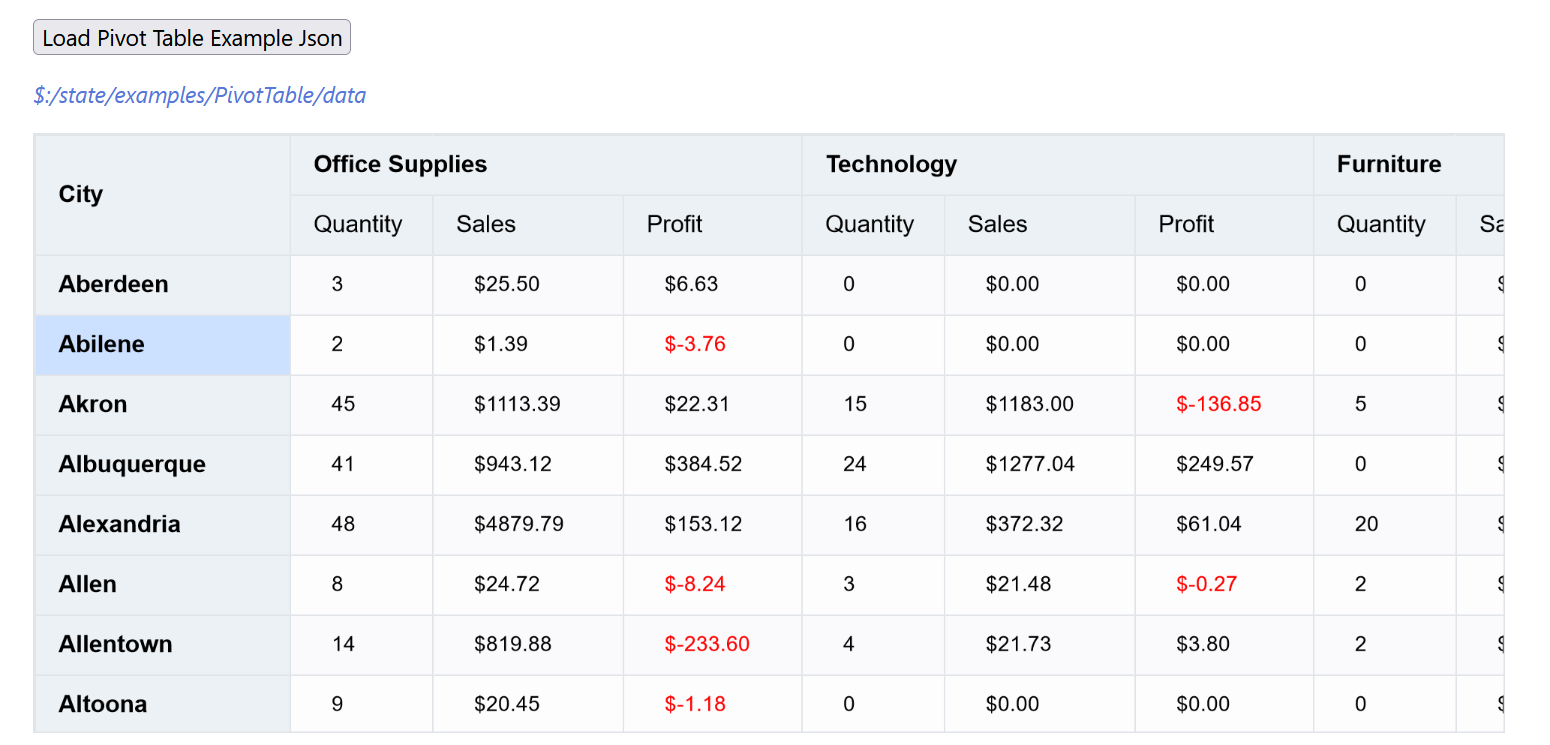Select Akron's $1183.00 Technology sales cell

tap(1029, 404)
